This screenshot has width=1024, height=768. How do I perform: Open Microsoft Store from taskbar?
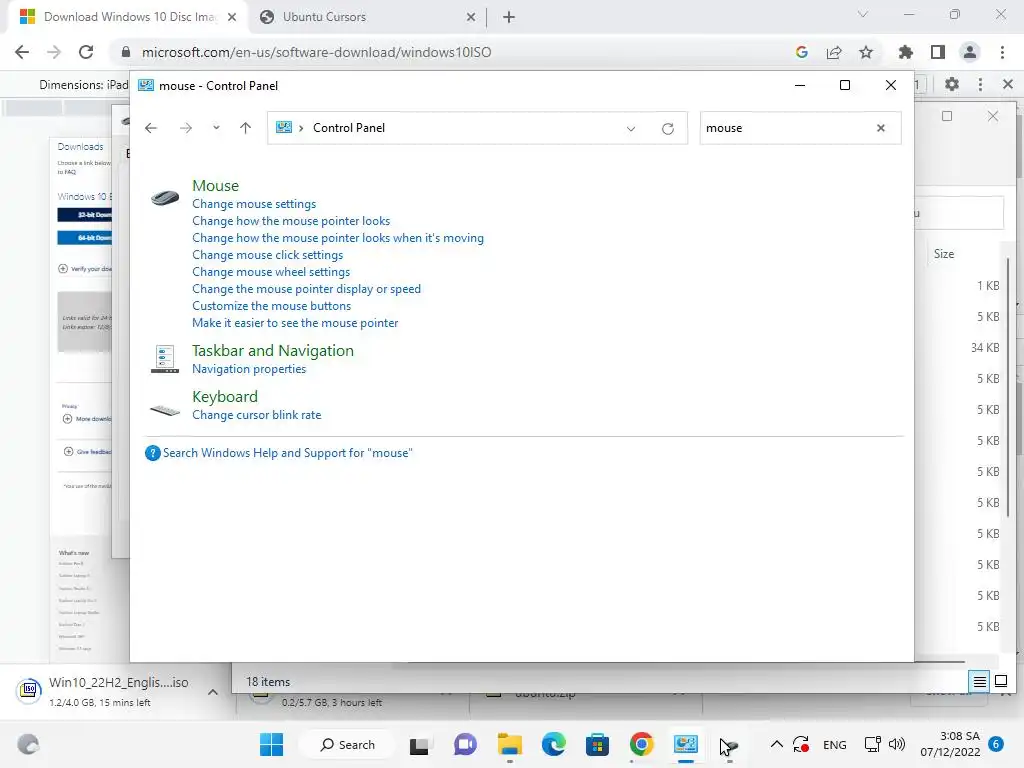[597, 744]
